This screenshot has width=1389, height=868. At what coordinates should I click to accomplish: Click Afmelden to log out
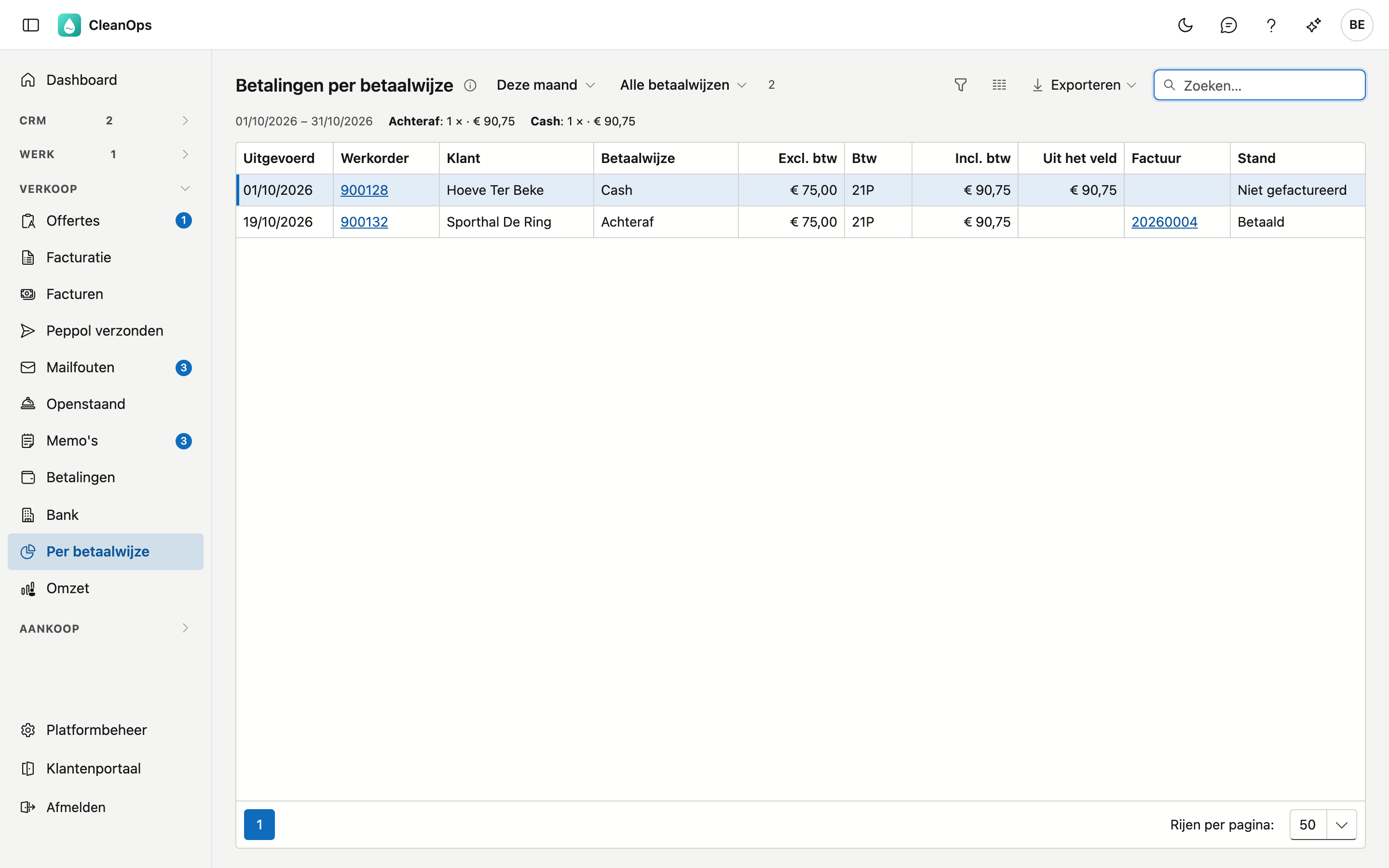[x=105, y=807]
